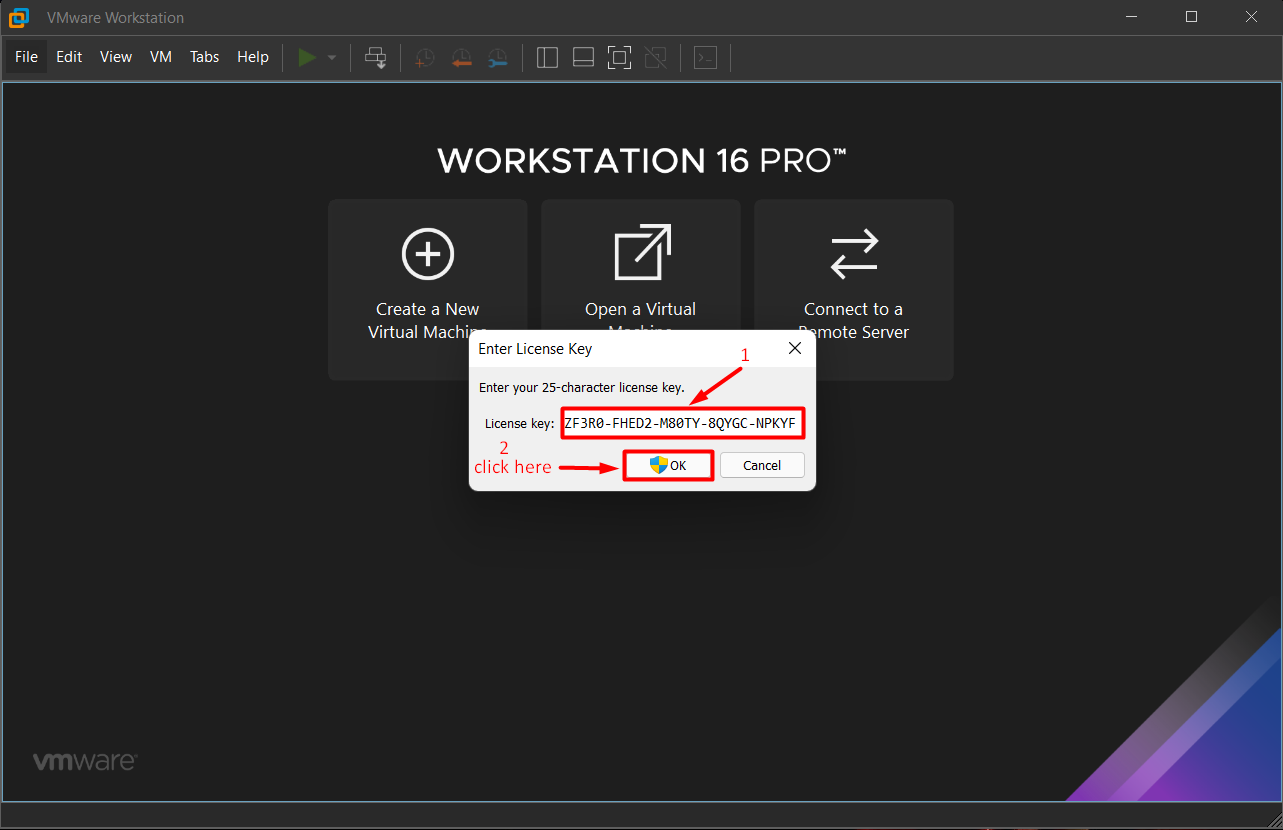1283x830 pixels.
Task: Cancel the Enter License Key dialog
Action: (761, 465)
